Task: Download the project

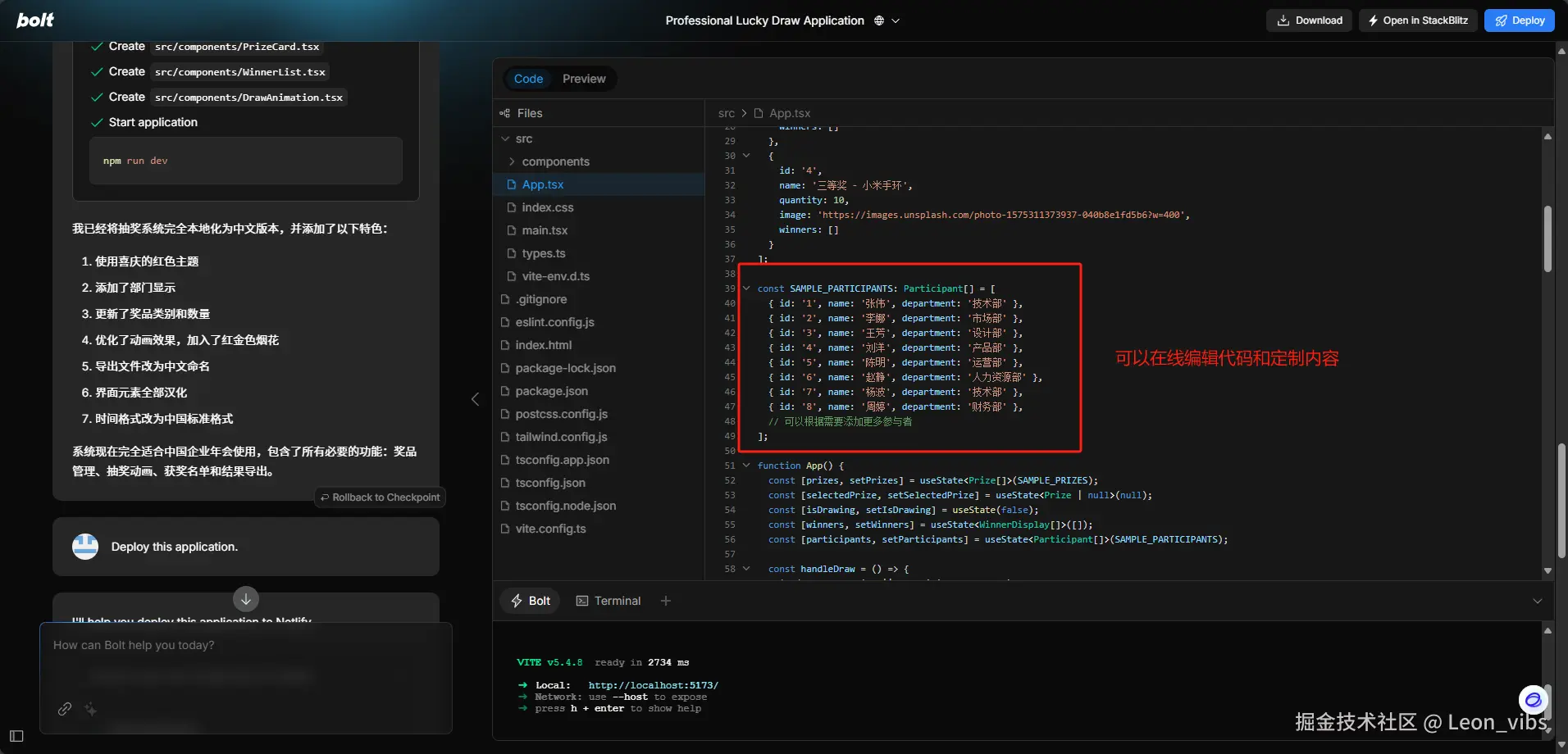Action: click(x=1310, y=20)
